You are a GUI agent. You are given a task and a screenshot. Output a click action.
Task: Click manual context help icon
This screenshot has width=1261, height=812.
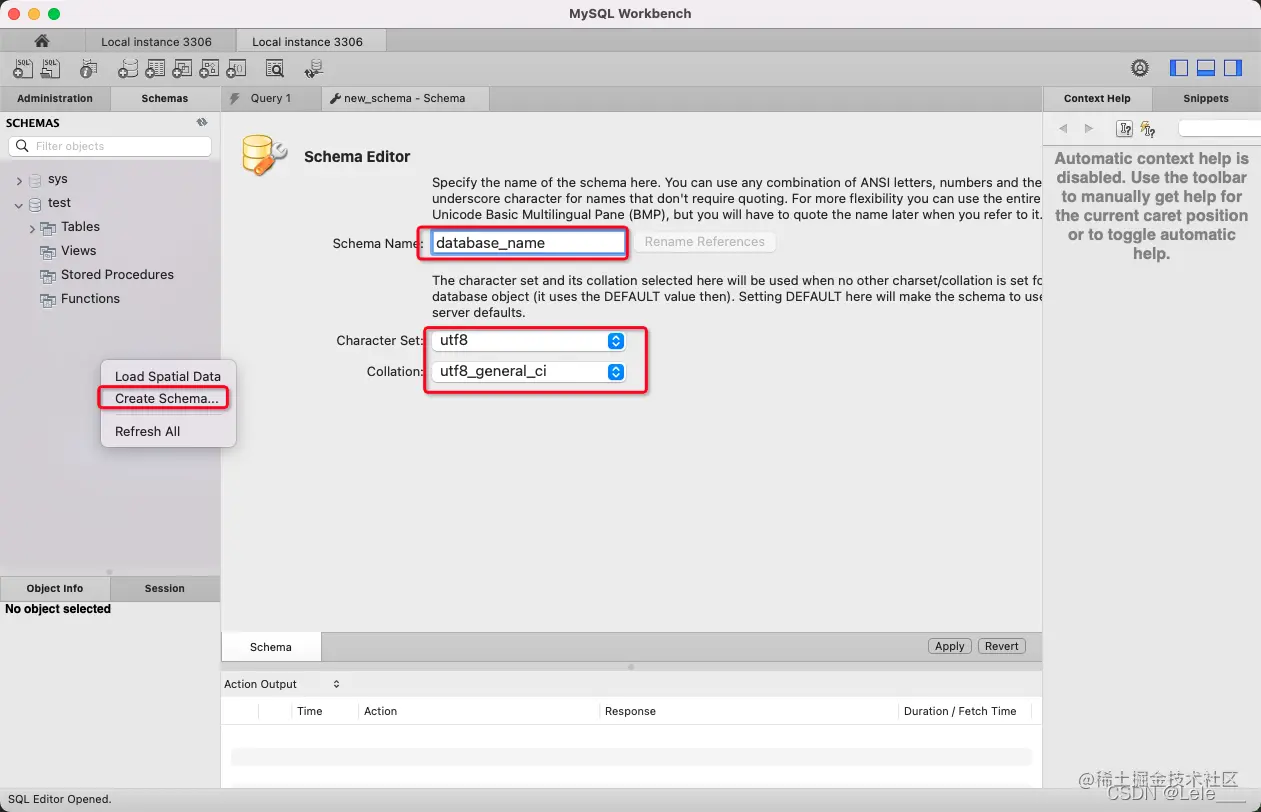(x=1124, y=129)
